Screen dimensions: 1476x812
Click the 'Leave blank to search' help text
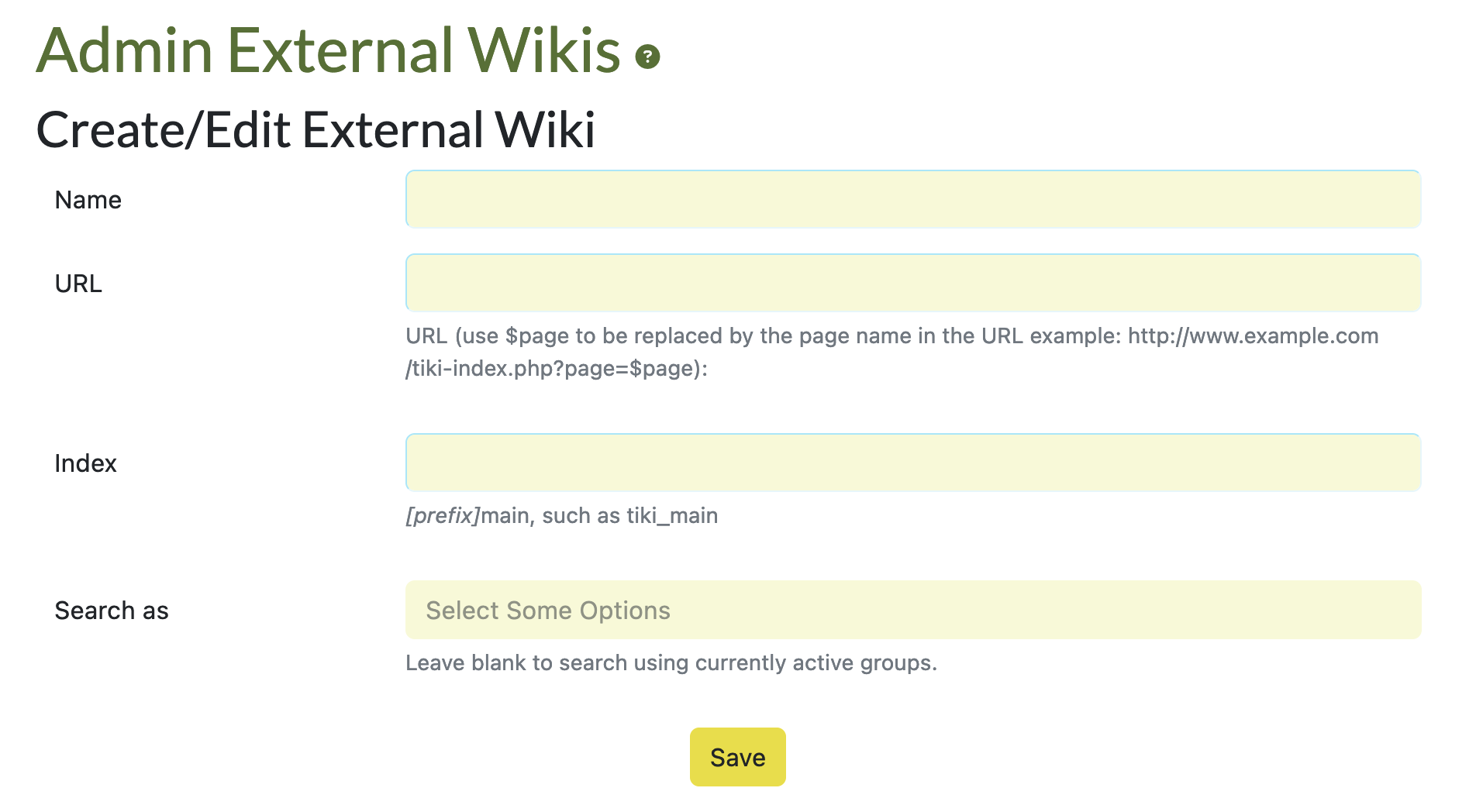coord(671,662)
